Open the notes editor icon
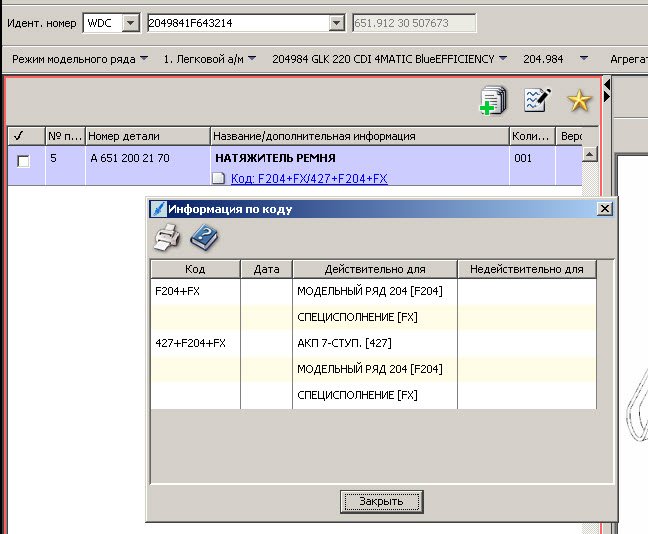The width and height of the screenshot is (648, 534). (537, 100)
